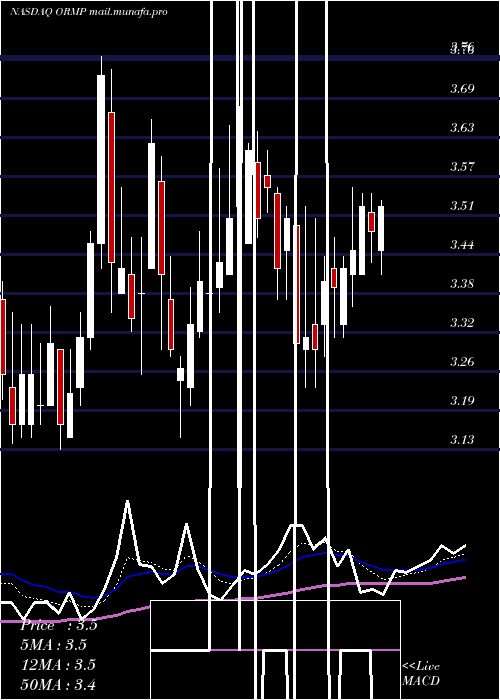Viewport: 500px width, 700px height.
Task: Select the 3.13 price axis label
Action: tap(462, 440)
